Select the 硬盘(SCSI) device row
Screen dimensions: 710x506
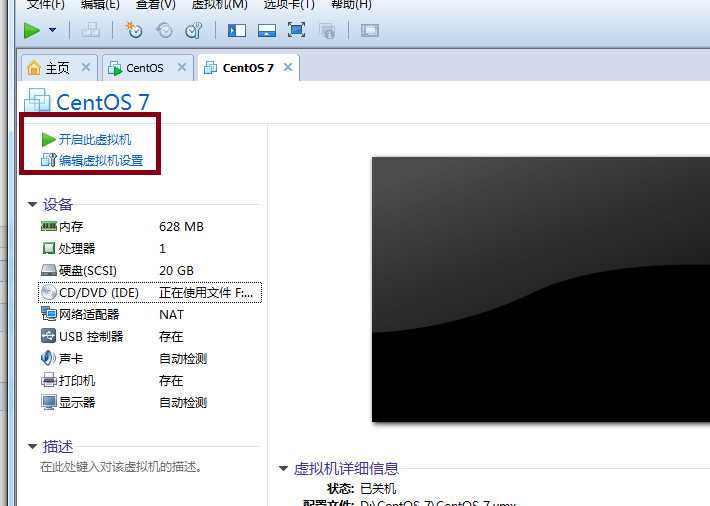coord(150,270)
